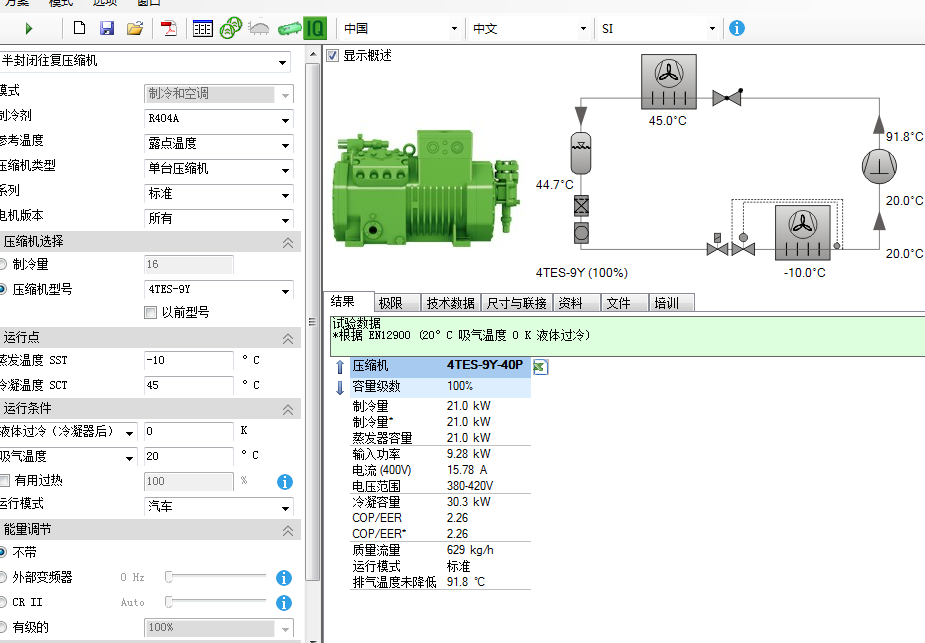Image resolution: width=925 pixels, height=643 pixels.
Task: Click the grey unit toolbar icon
Action: click(x=259, y=28)
